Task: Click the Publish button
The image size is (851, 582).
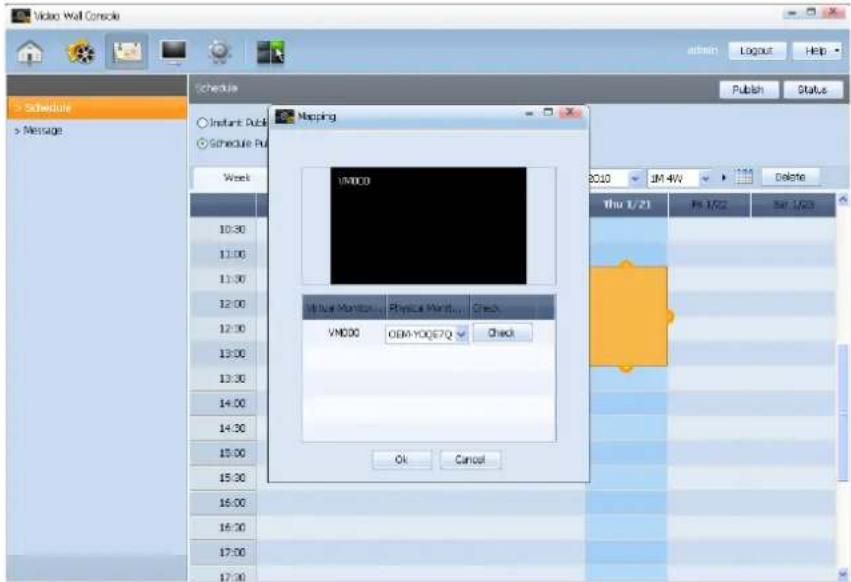Action: pos(748,90)
